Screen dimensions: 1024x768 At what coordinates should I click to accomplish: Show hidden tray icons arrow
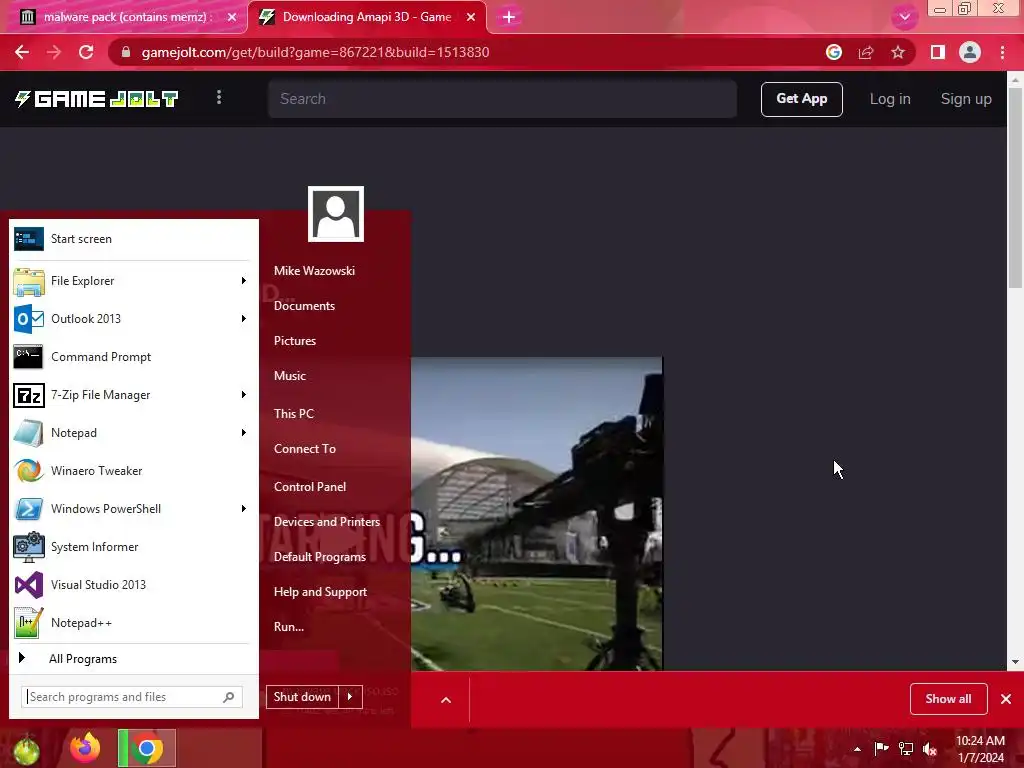point(857,749)
